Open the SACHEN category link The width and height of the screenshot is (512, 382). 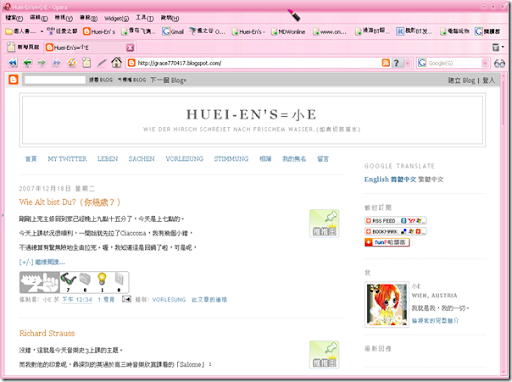coord(142,159)
